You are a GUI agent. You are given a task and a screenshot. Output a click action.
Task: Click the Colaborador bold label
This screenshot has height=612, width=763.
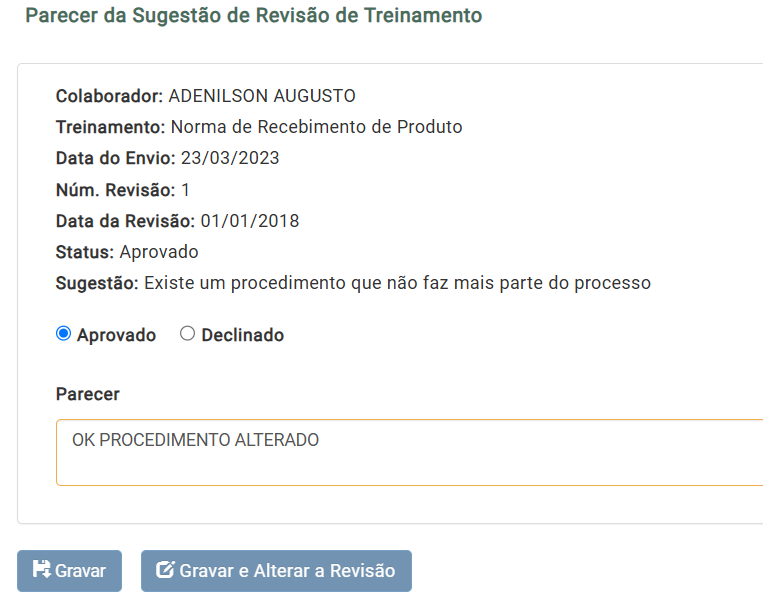point(109,96)
